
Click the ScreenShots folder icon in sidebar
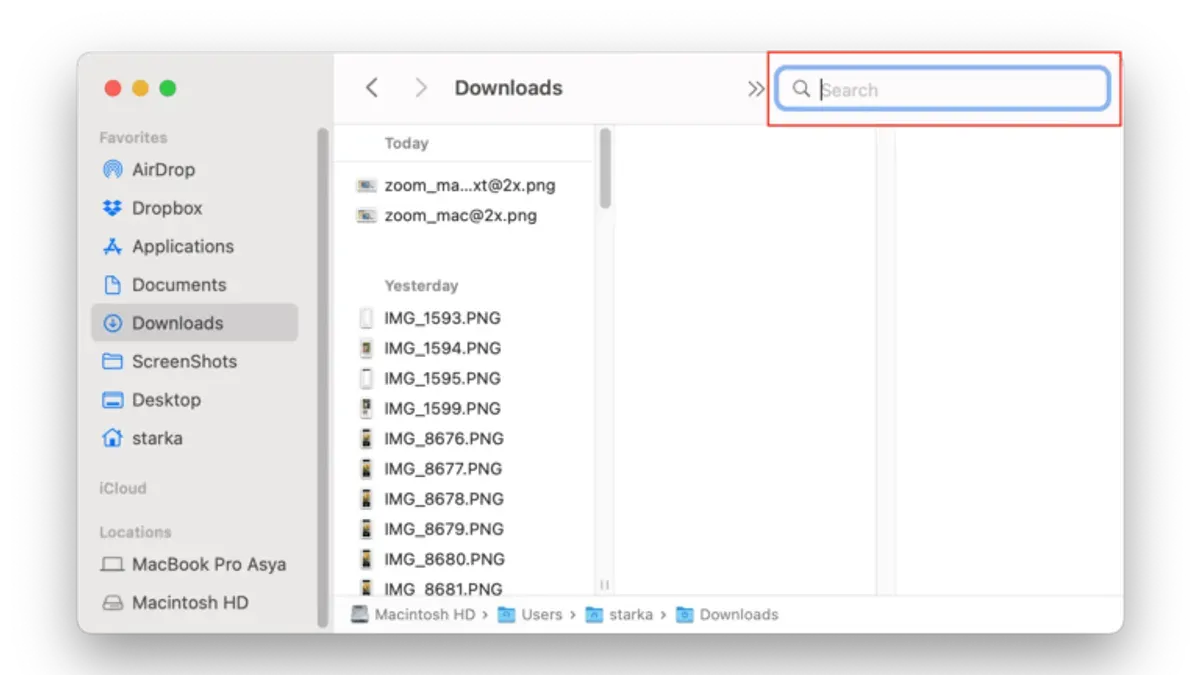(x=113, y=361)
